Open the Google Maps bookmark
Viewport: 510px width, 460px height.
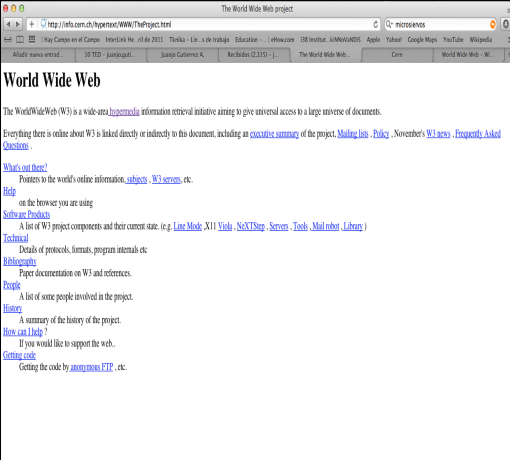422,40
